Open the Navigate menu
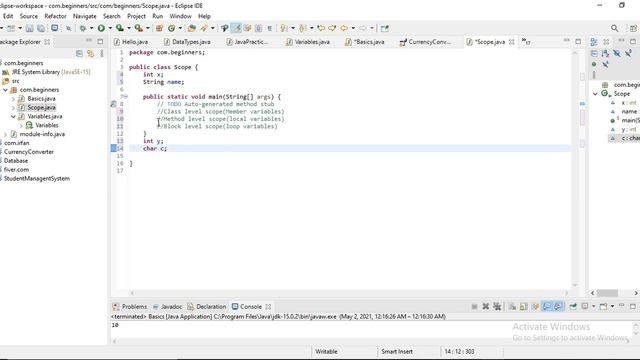The height and width of the screenshot is (360, 640). 84,16
